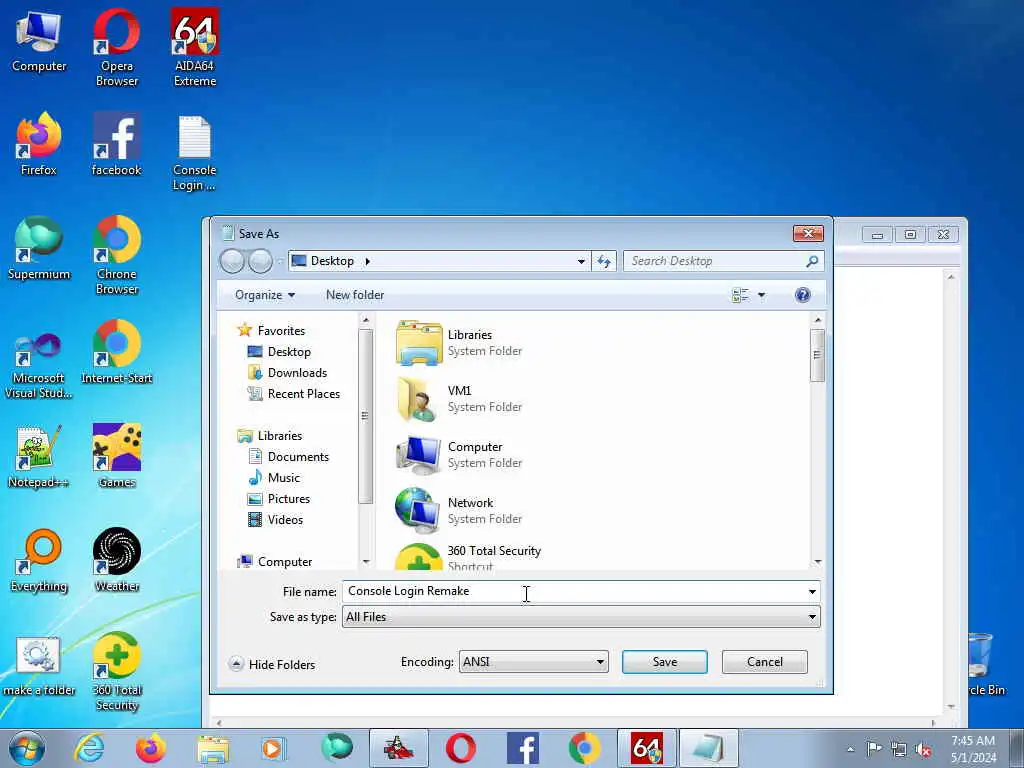Open the Computer desktop icon
Image resolution: width=1024 pixels, height=768 pixels.
(x=39, y=40)
